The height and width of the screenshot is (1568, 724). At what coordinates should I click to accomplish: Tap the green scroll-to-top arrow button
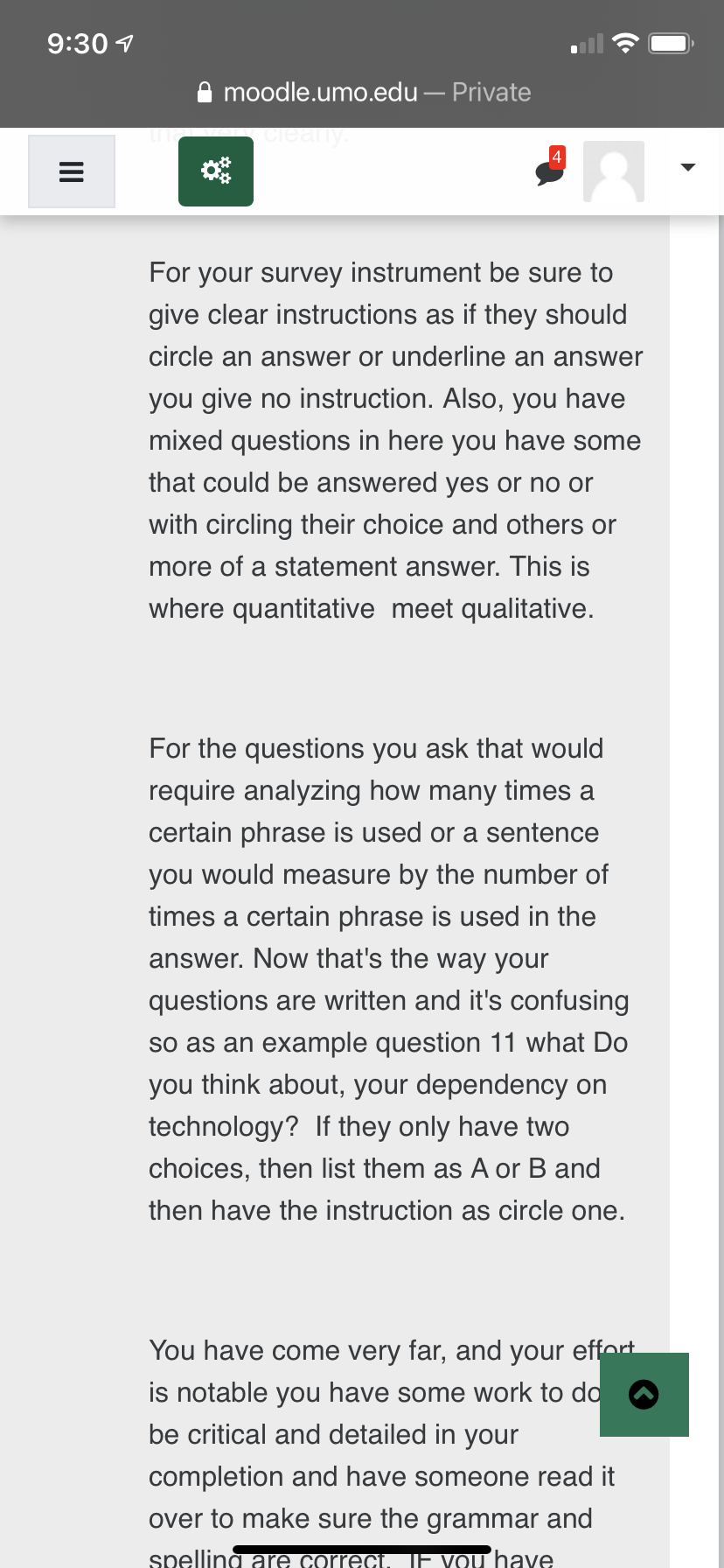point(644,1394)
